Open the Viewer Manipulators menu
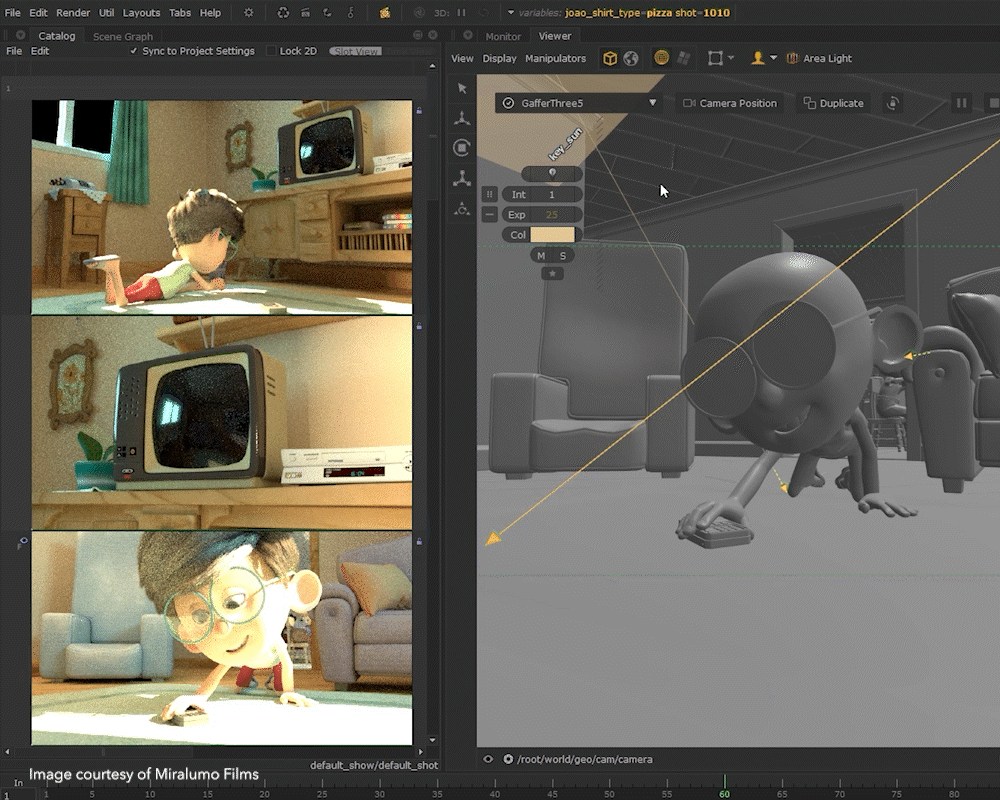Screen dimensions: 1000x800 pyautogui.click(x=555, y=58)
